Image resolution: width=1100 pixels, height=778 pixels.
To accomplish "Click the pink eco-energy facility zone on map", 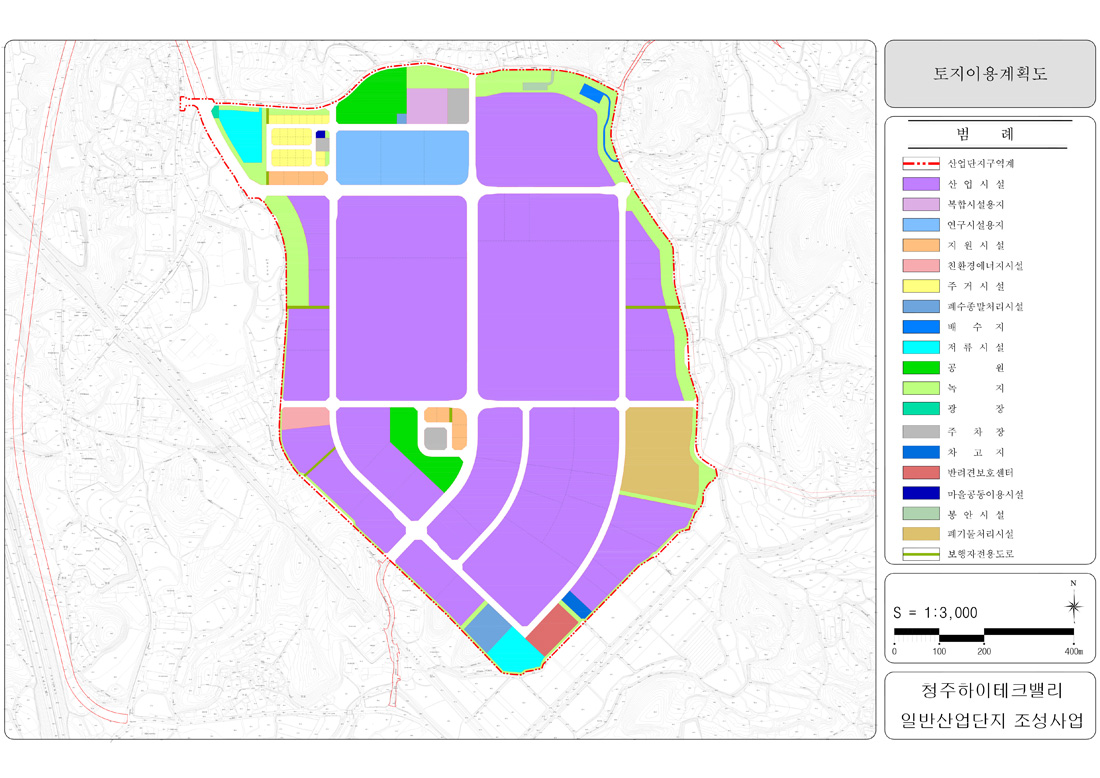I will pos(305,417).
